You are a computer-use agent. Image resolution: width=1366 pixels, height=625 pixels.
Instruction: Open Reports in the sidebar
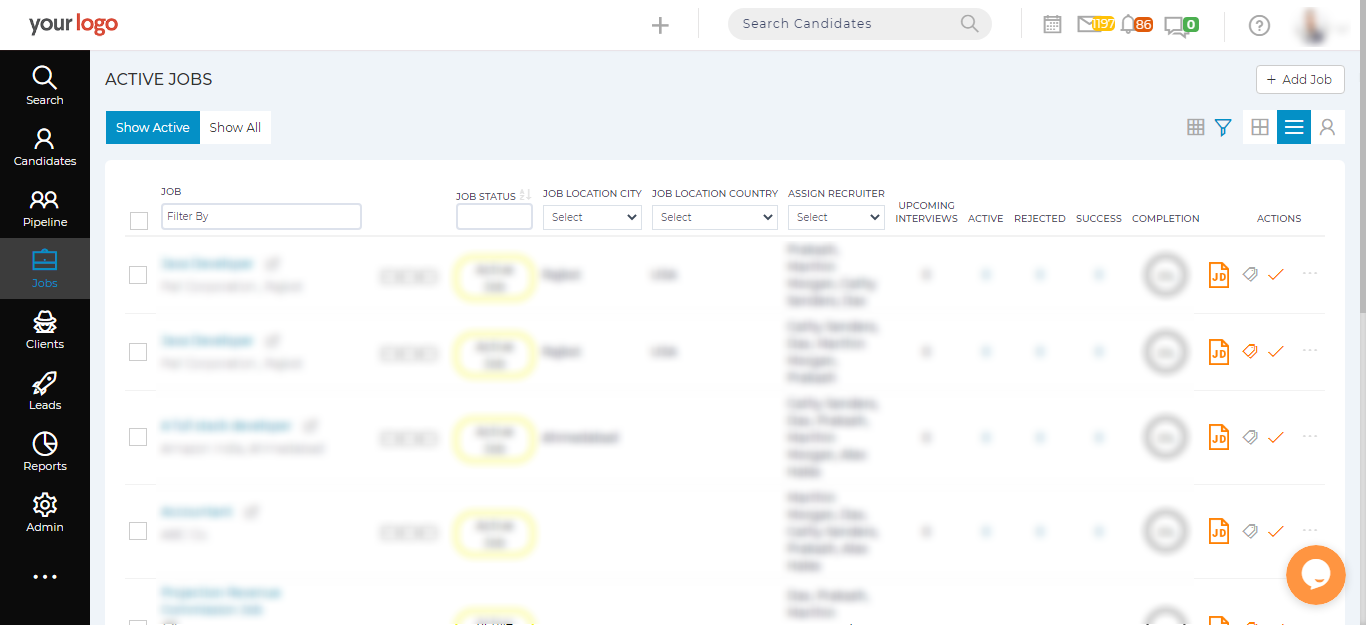45,452
